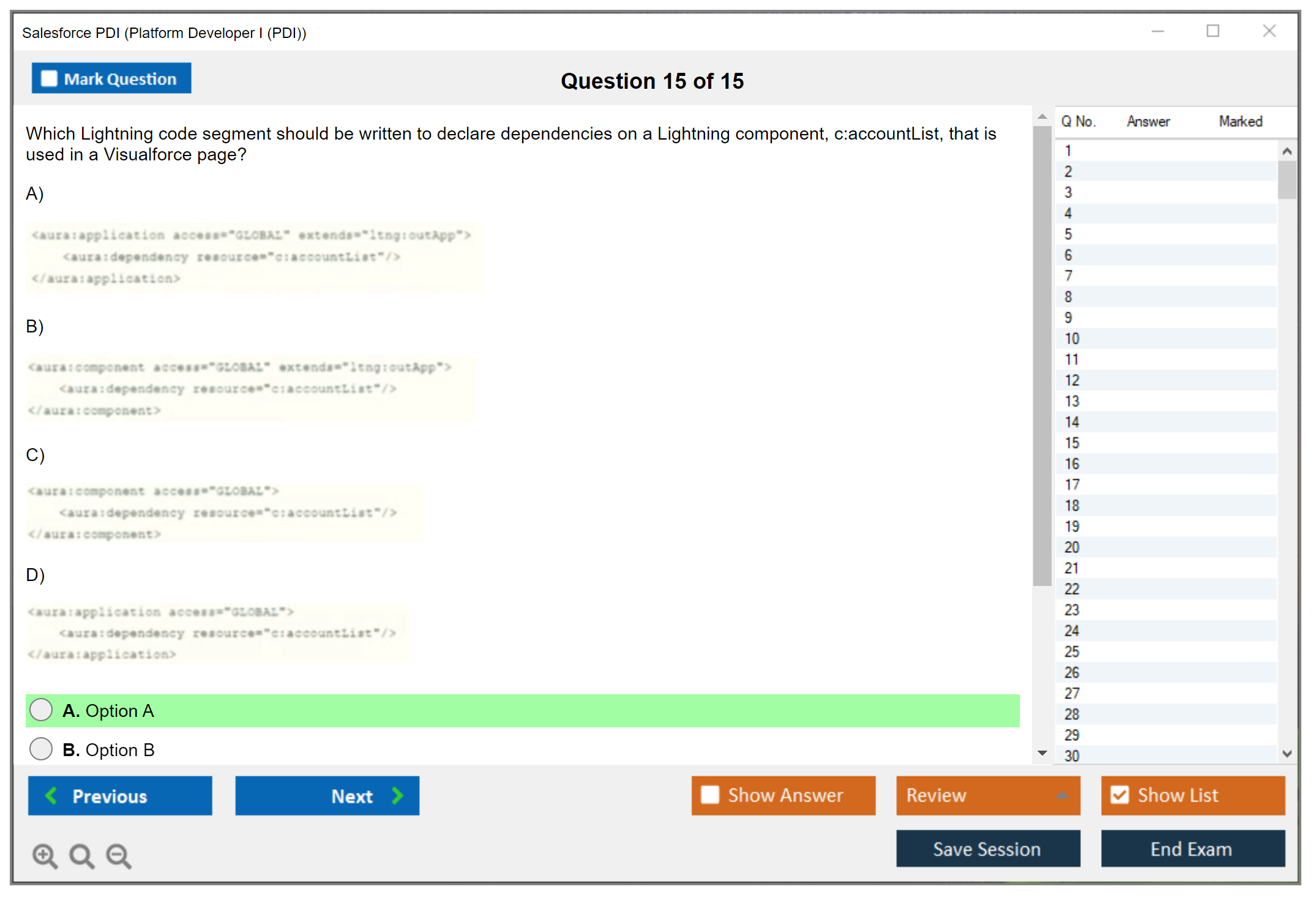Jump to question 15 in the list

[1072, 443]
